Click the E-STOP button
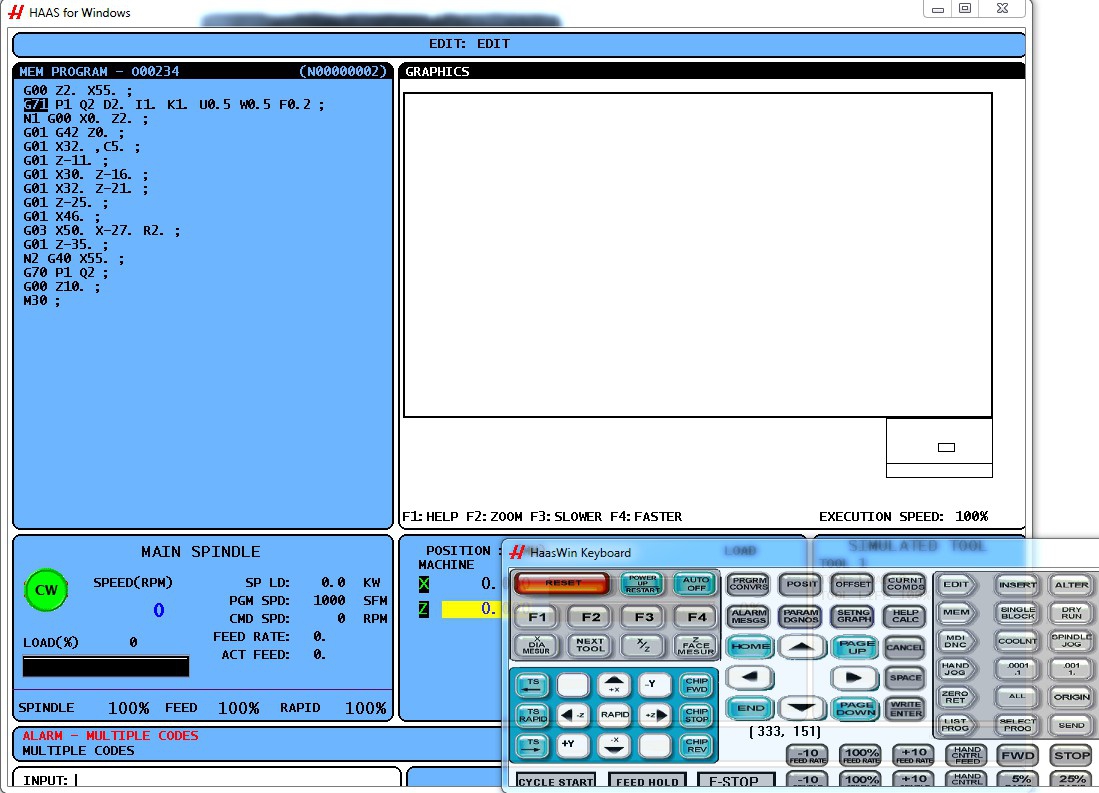The width and height of the screenshot is (1099, 793). 736,781
